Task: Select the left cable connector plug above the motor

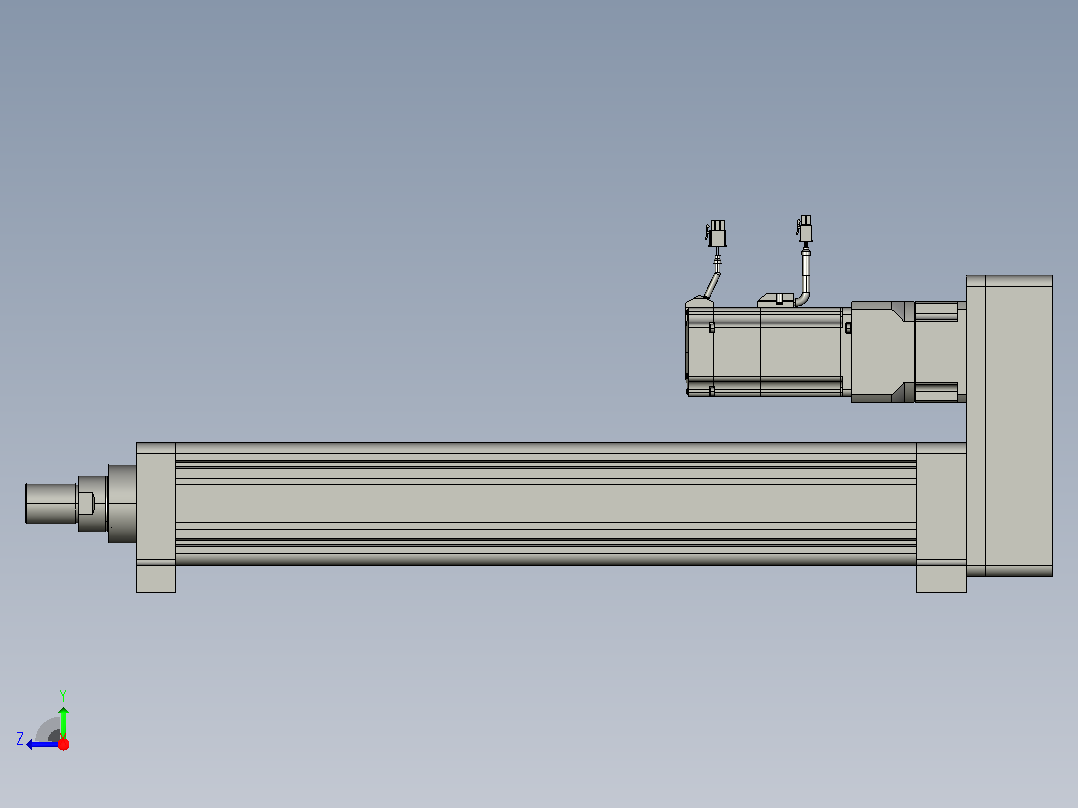Action: click(716, 234)
